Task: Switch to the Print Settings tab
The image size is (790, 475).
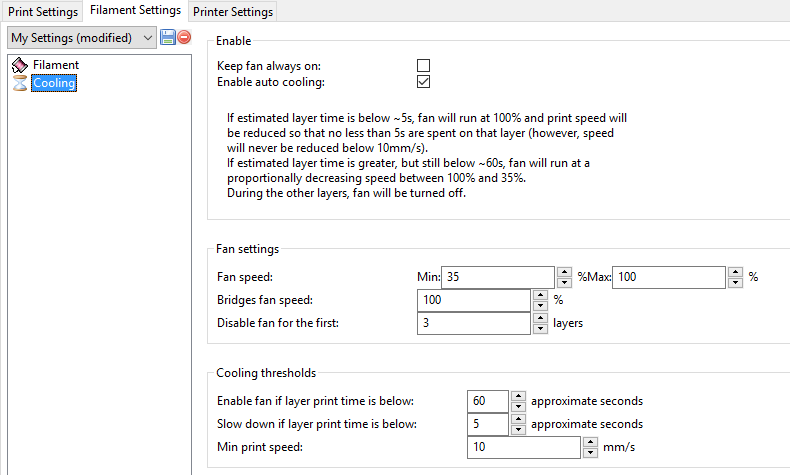Action: [x=42, y=11]
